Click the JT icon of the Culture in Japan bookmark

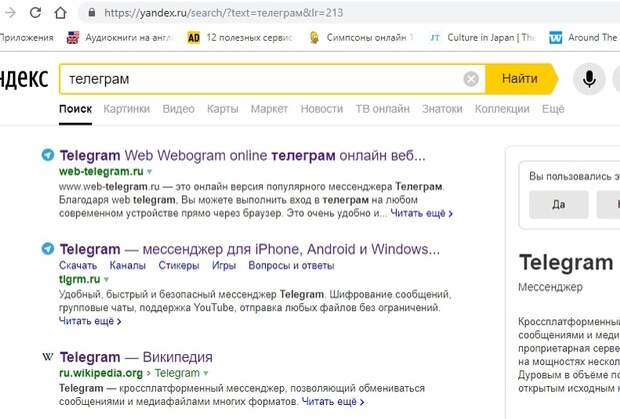click(x=435, y=38)
